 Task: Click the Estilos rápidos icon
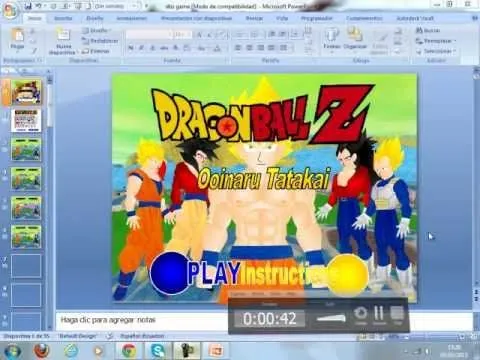tap(379, 40)
